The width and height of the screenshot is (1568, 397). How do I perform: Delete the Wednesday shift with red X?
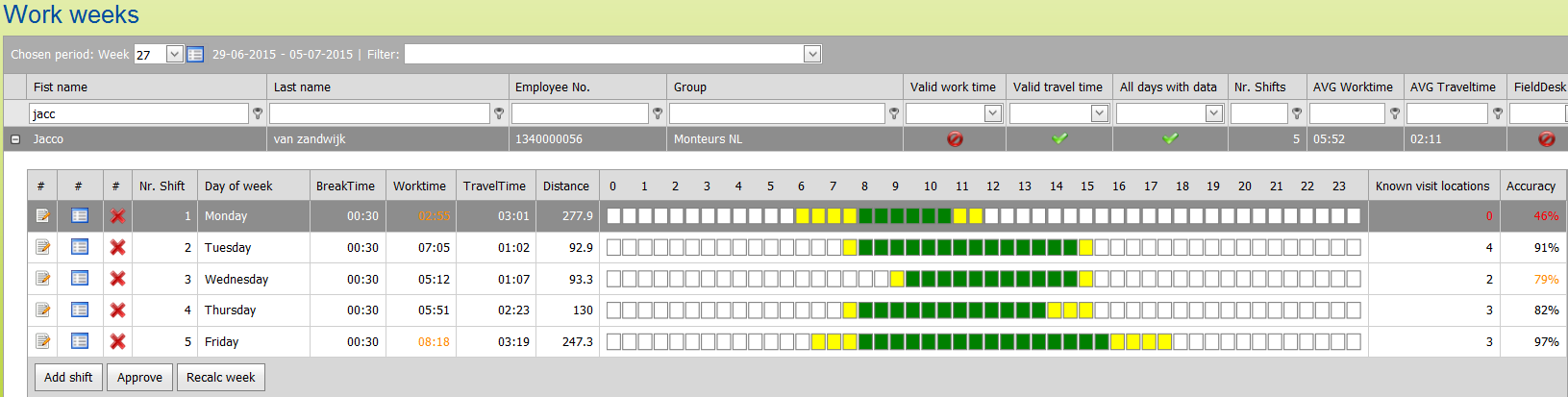click(117, 279)
